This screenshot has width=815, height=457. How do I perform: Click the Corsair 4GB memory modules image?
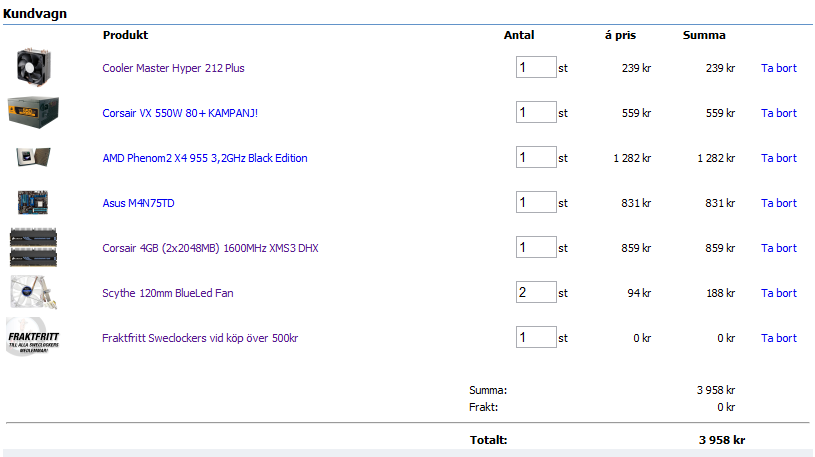(33, 247)
